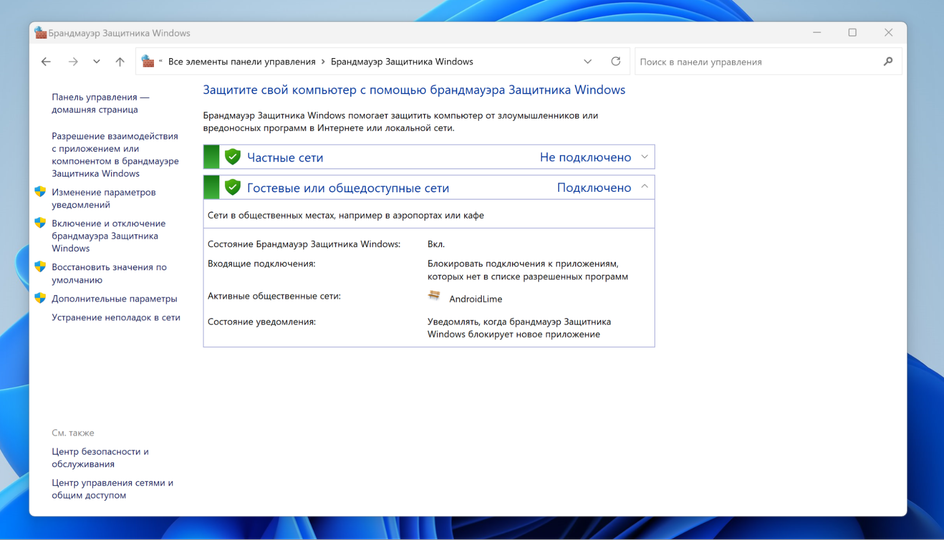Viewport: 944px width, 540px height.
Task: Open 'Включение и отключение брандмауэра' link
Action: tap(108, 235)
